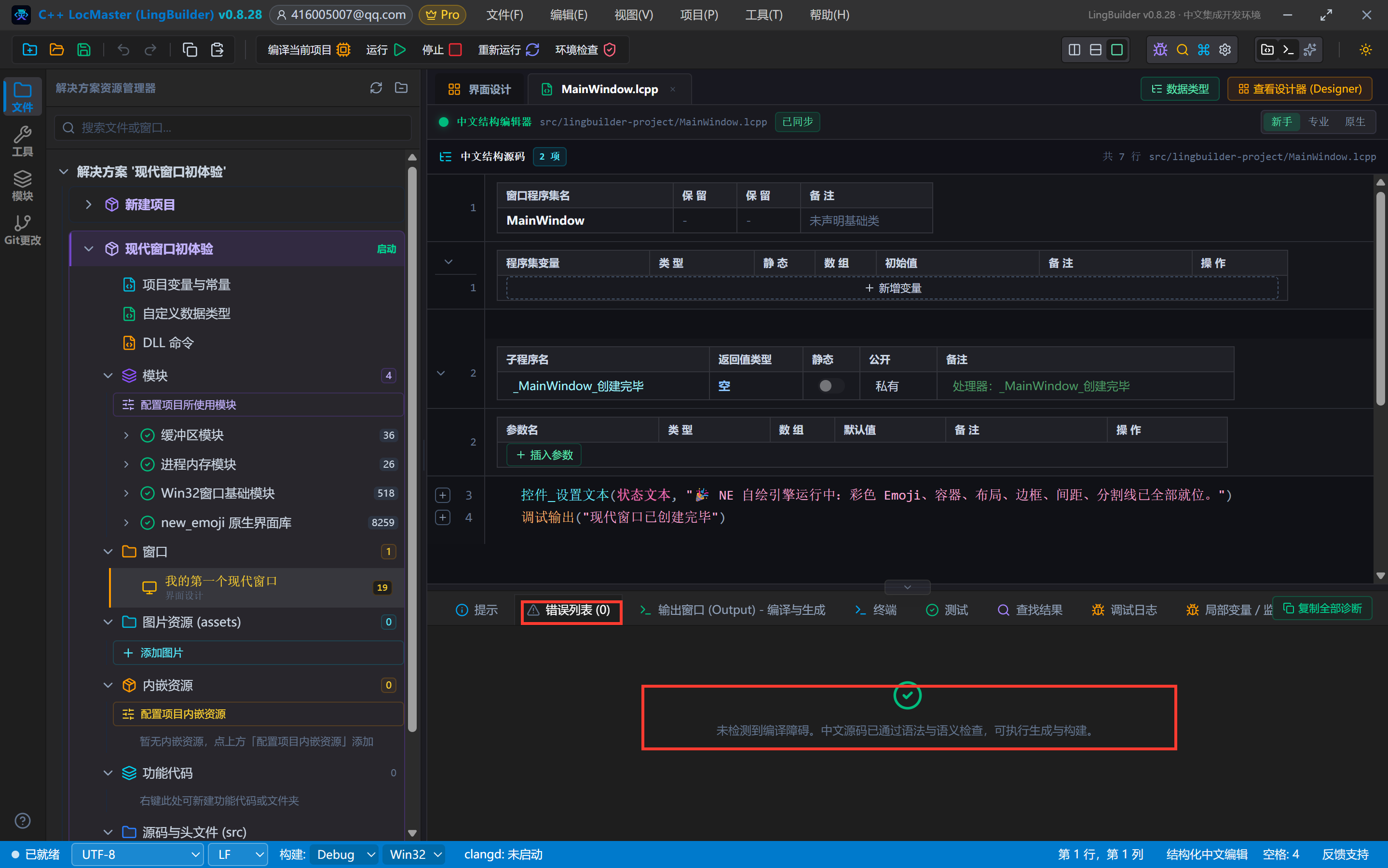Open the 项目(P) menu
1388x868 pixels.
tap(699, 15)
